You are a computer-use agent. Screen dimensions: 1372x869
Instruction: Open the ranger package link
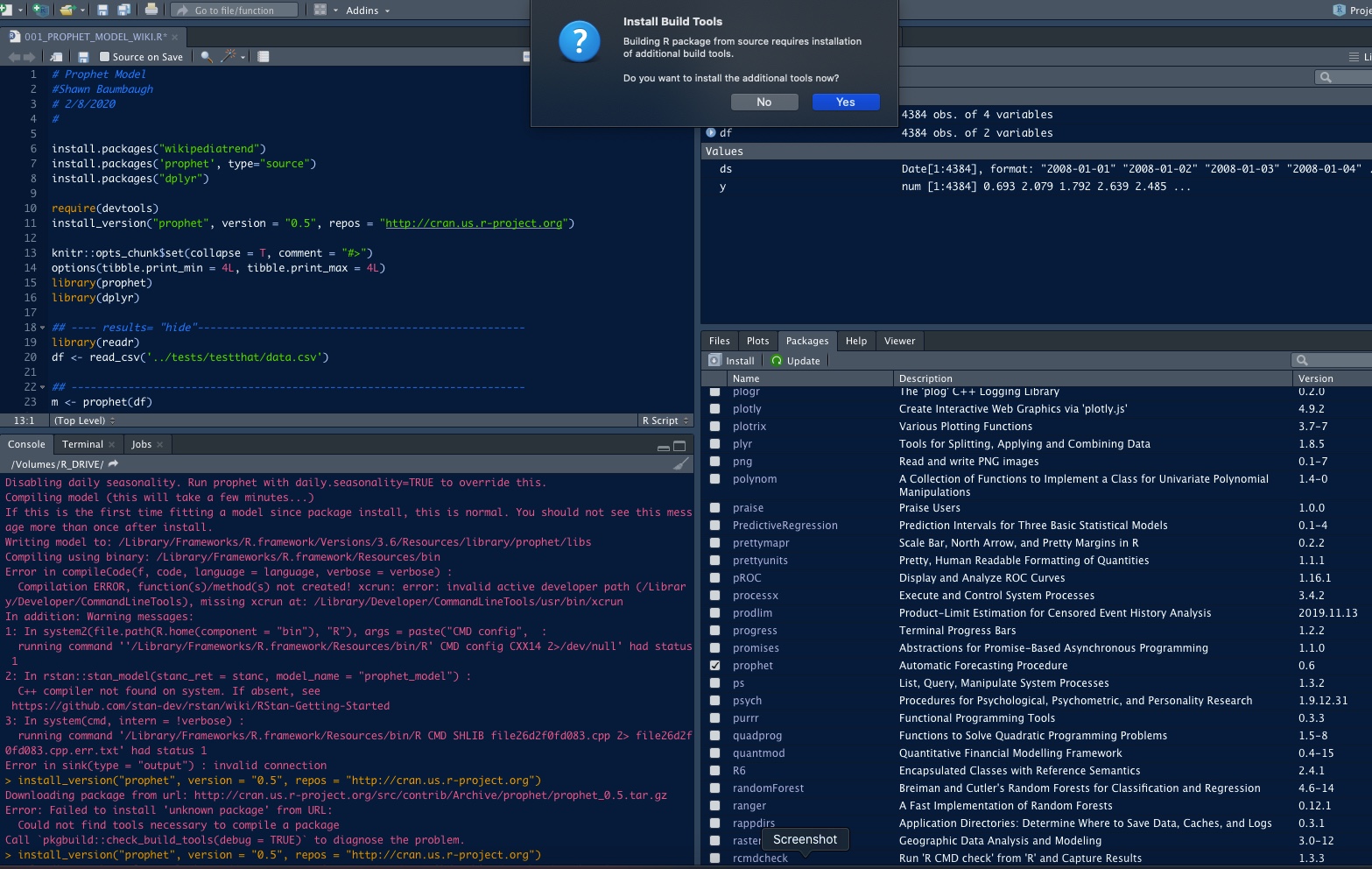(x=749, y=806)
